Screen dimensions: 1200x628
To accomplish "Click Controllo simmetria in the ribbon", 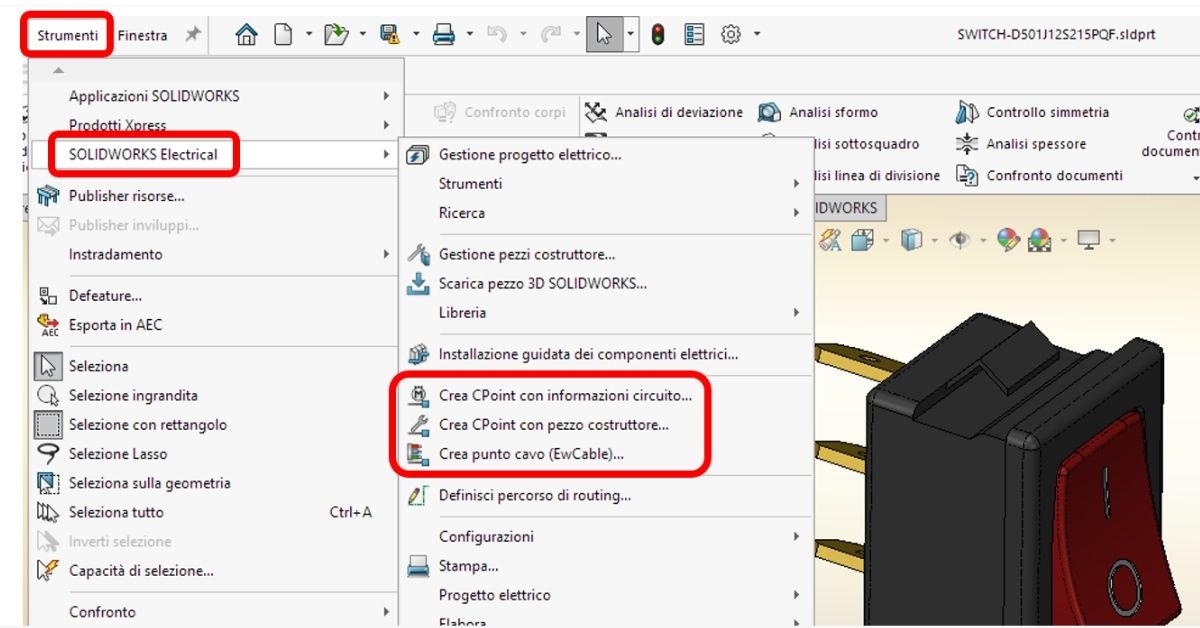I will coord(1047,112).
